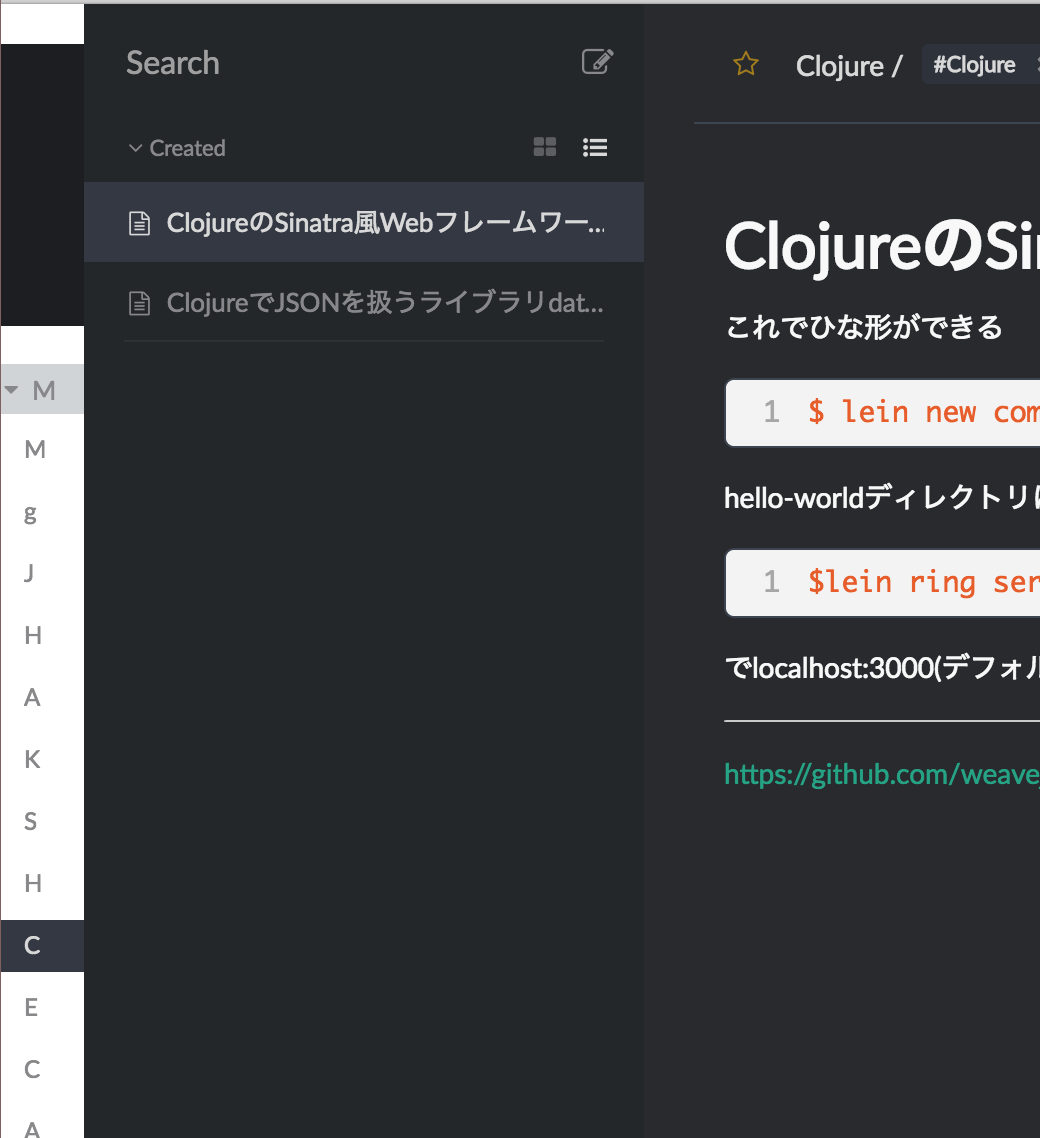
Task: Click the note title ClojureのSi heading
Action: coord(882,247)
